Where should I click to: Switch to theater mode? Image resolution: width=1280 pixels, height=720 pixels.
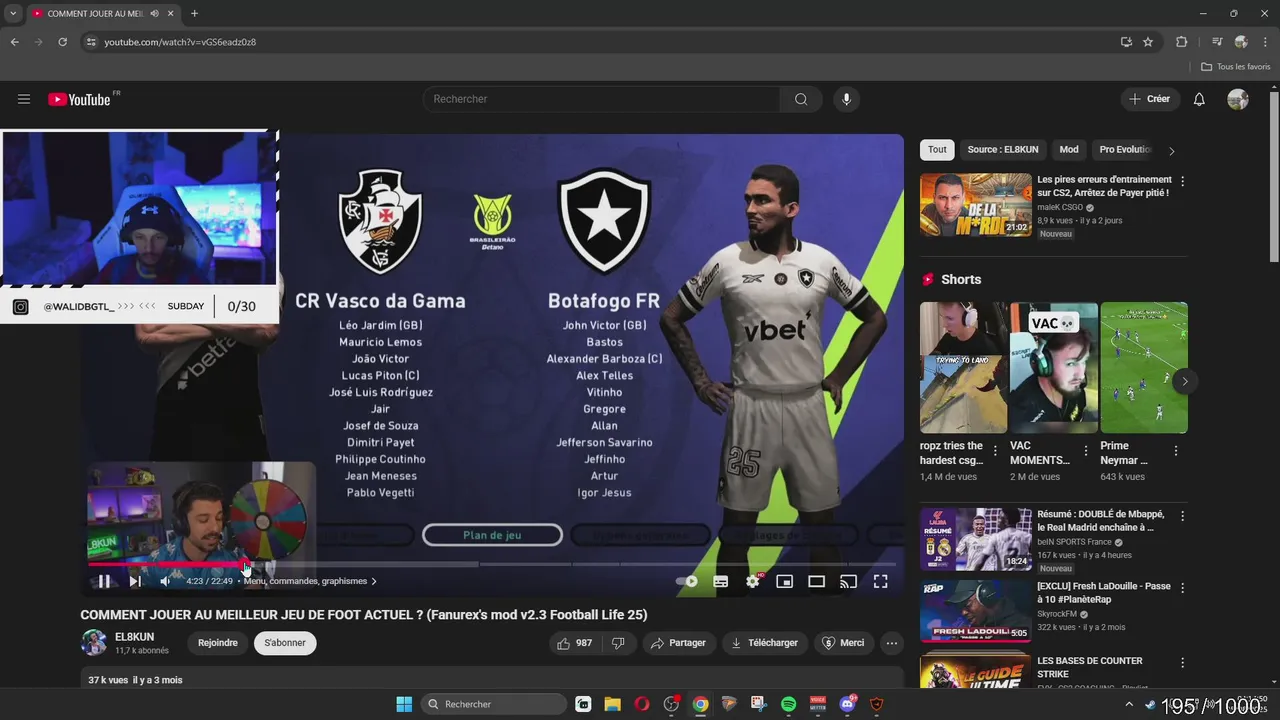click(x=816, y=581)
